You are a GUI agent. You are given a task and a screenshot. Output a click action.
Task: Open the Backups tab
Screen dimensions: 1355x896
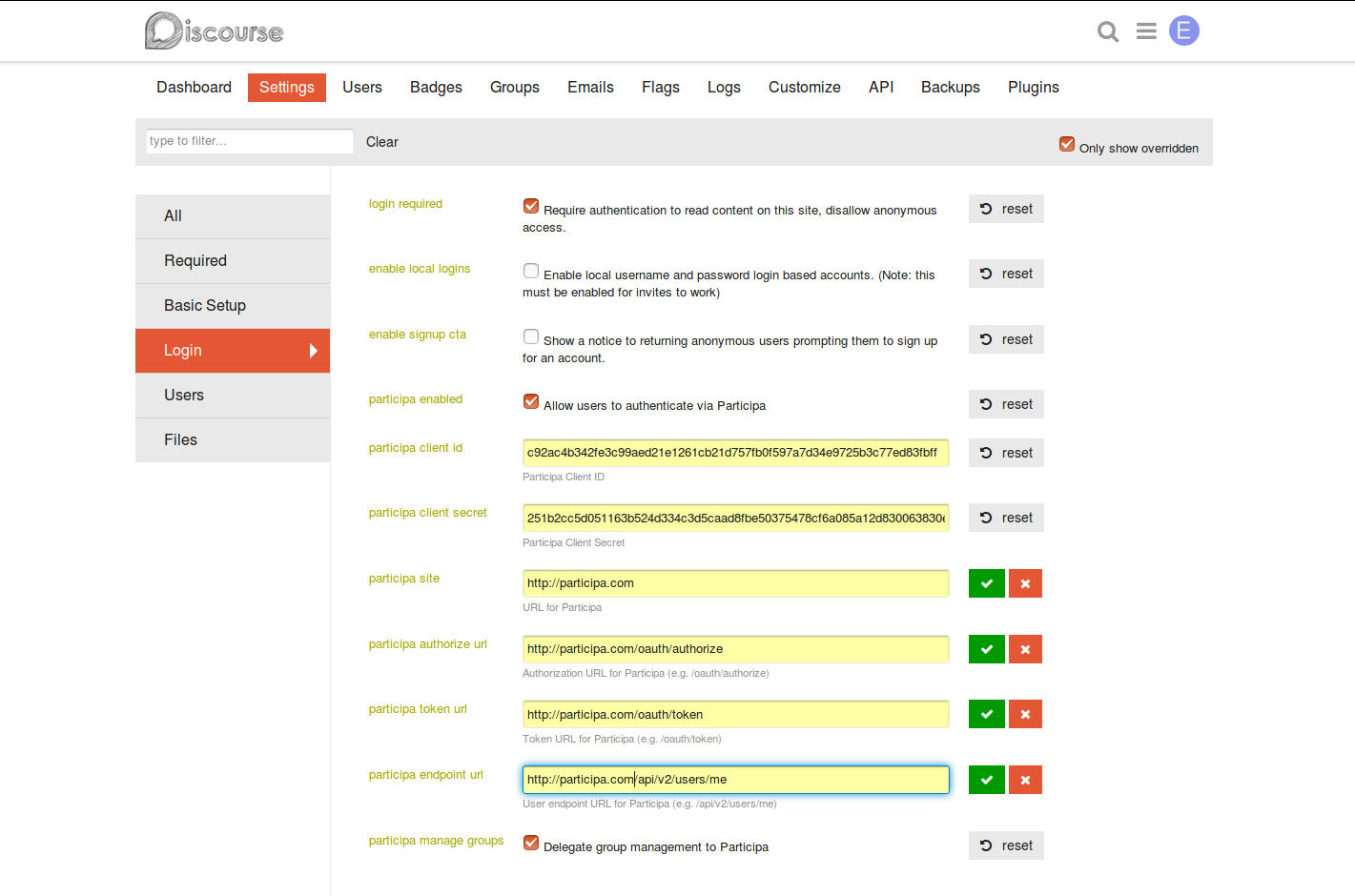(951, 87)
